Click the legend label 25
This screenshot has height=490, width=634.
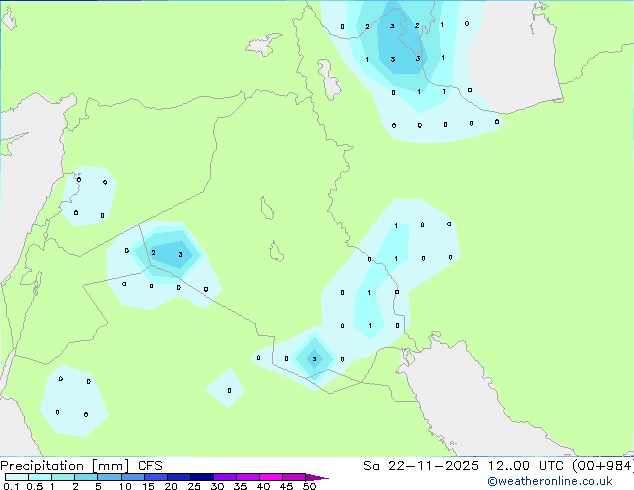pos(194,486)
